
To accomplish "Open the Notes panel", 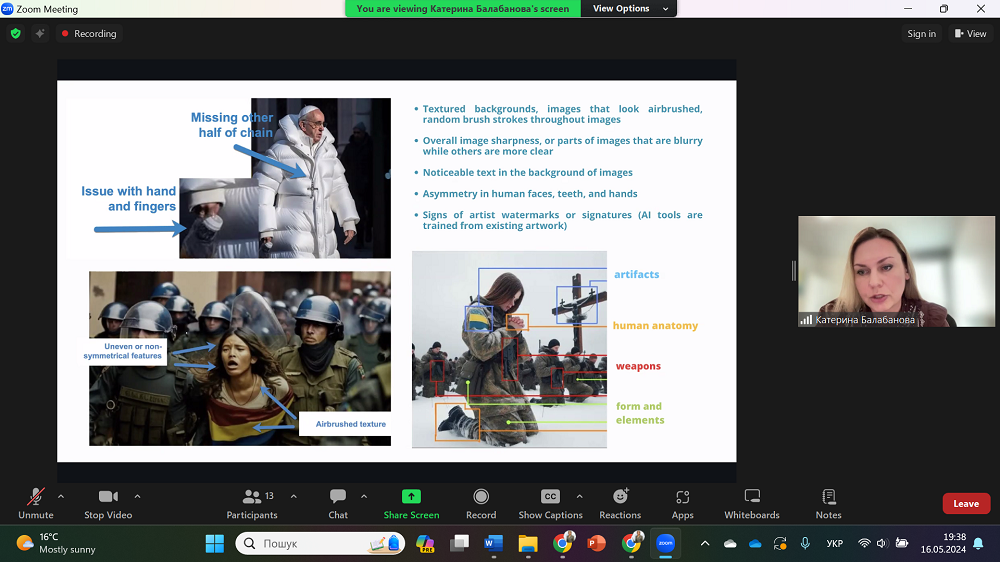I will pyautogui.click(x=828, y=497).
